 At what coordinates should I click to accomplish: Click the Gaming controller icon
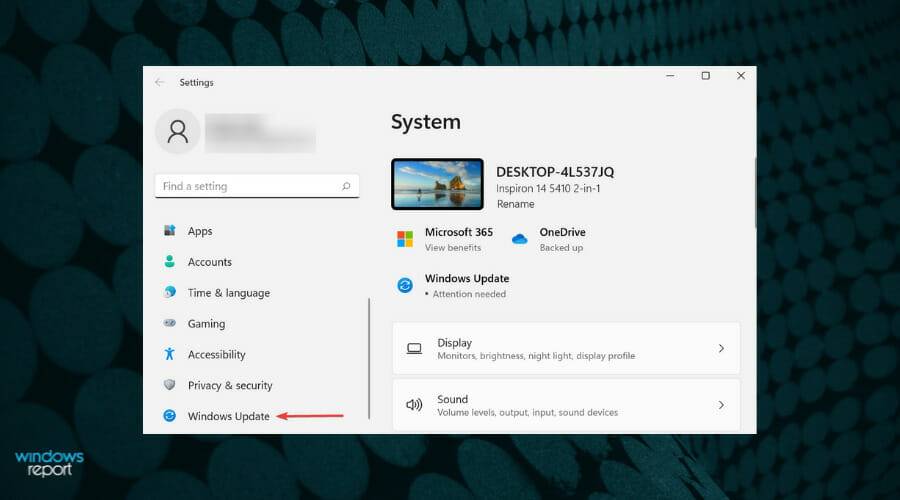(169, 324)
